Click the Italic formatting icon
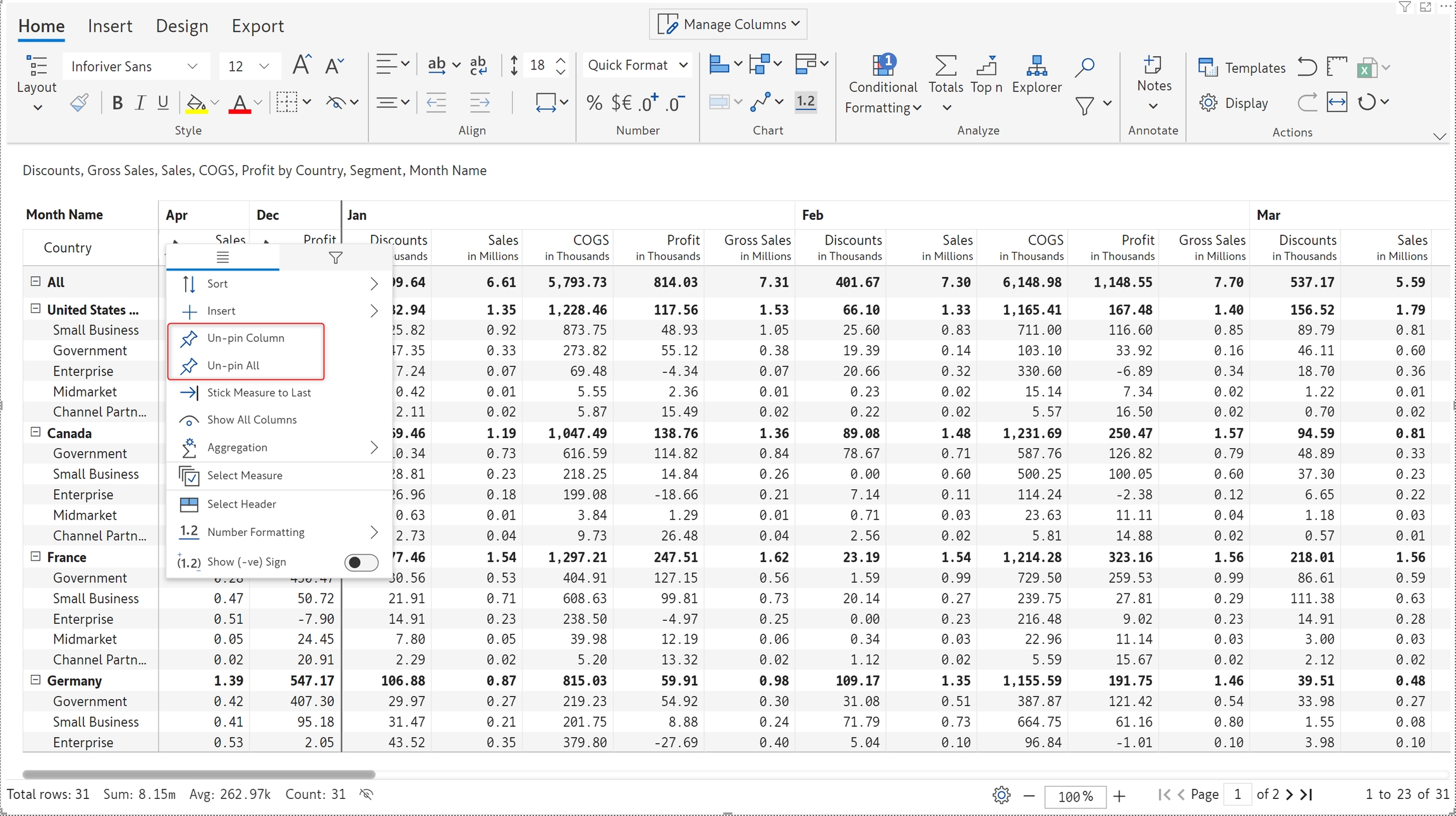 click(x=140, y=103)
